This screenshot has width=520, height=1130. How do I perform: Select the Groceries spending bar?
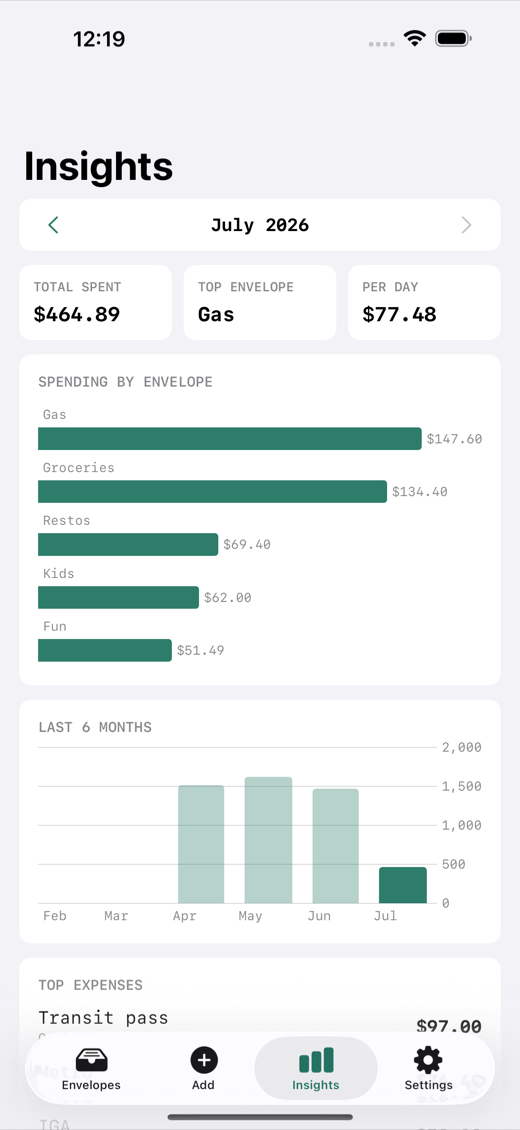[x=212, y=491]
